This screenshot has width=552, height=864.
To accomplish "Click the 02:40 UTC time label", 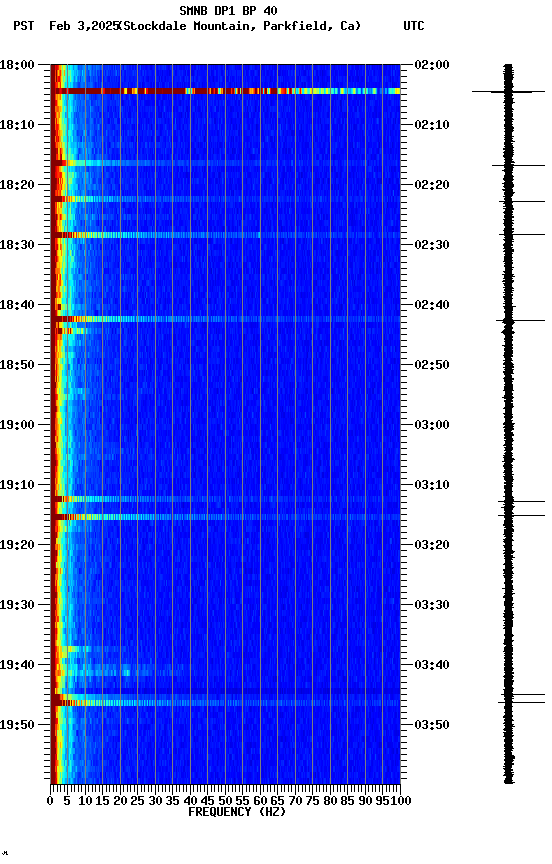I will pos(432,305).
